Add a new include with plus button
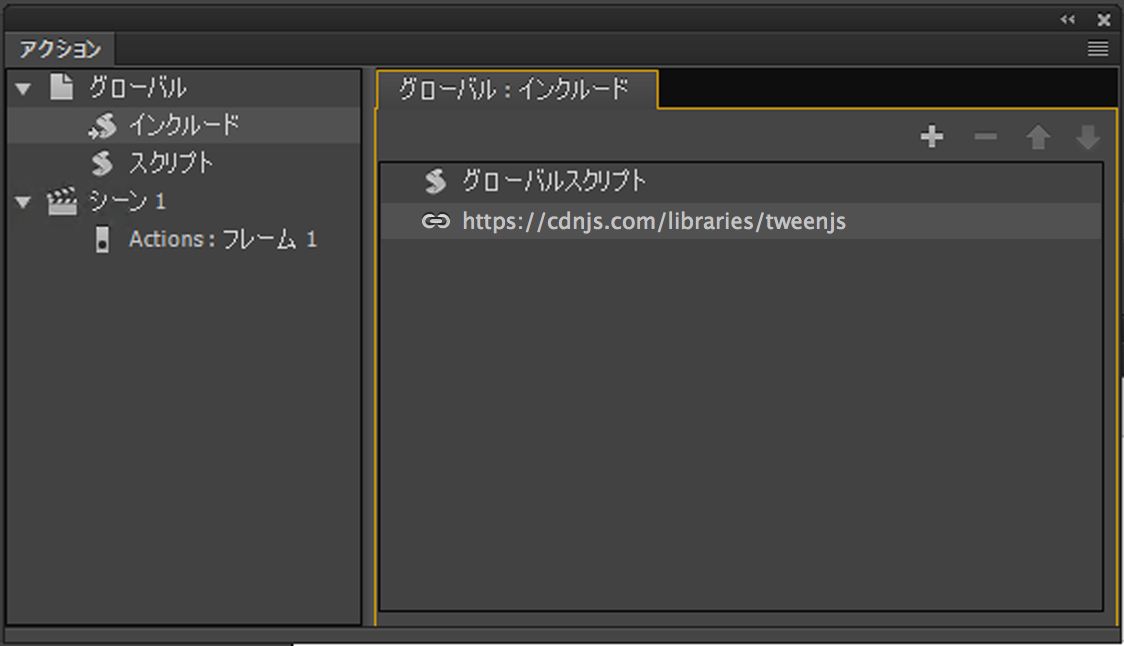The height and width of the screenshot is (646, 1124). point(932,136)
